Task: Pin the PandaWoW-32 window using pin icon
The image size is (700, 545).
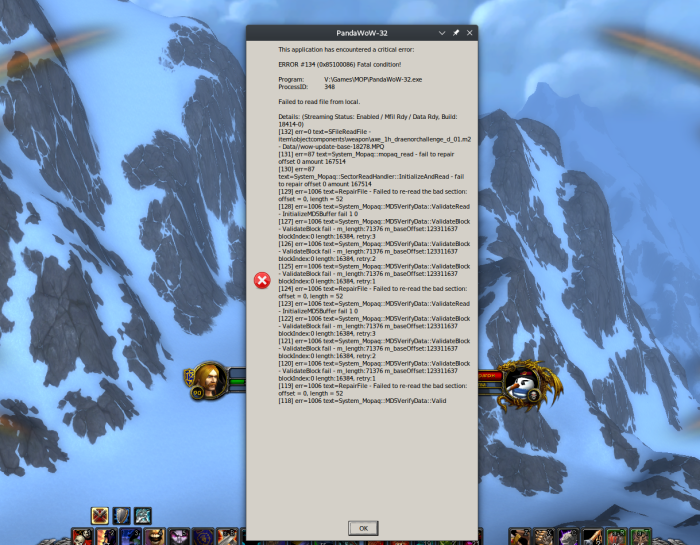Action: 456,32
